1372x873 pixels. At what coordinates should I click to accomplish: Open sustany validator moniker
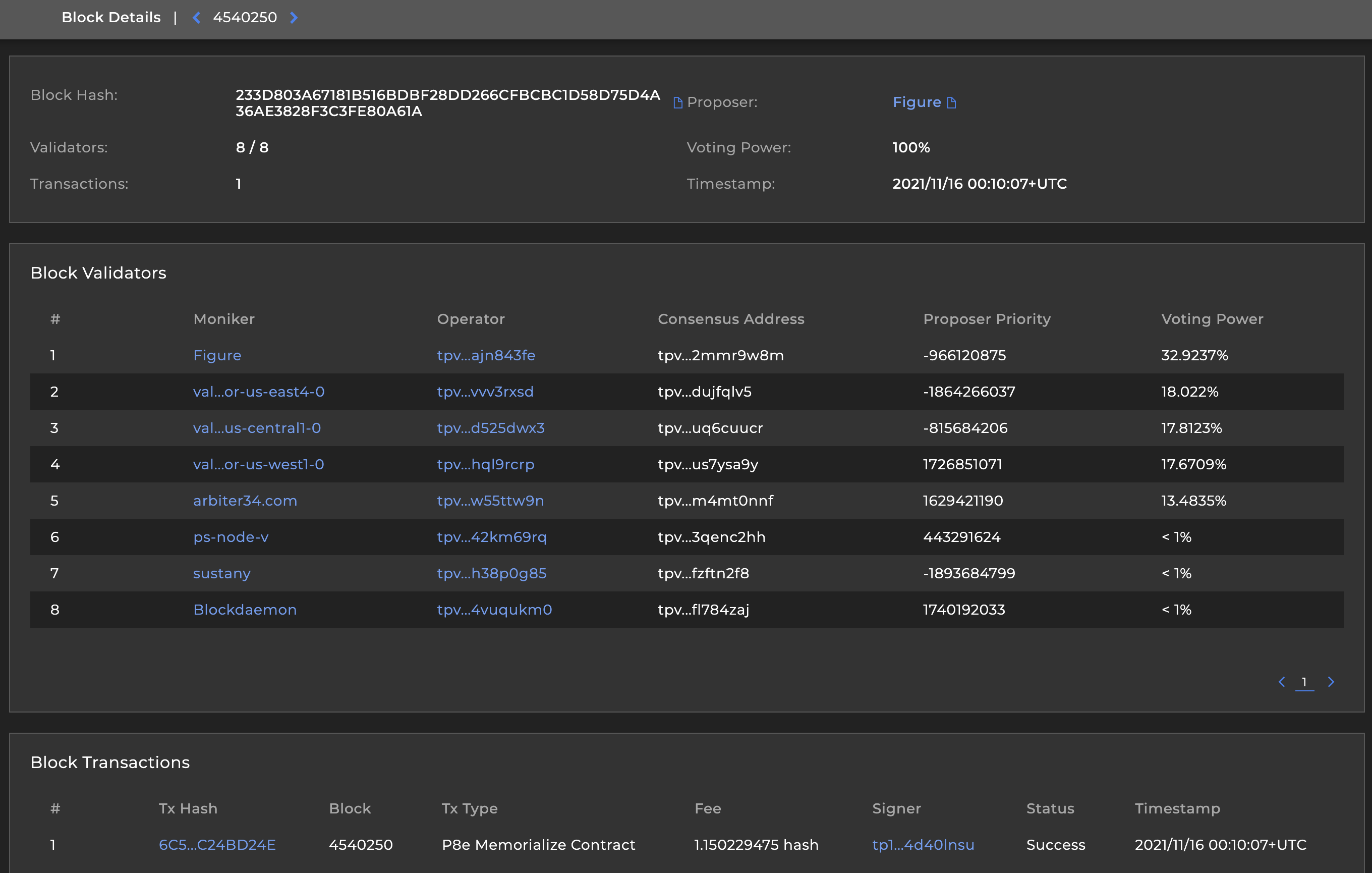click(221, 573)
